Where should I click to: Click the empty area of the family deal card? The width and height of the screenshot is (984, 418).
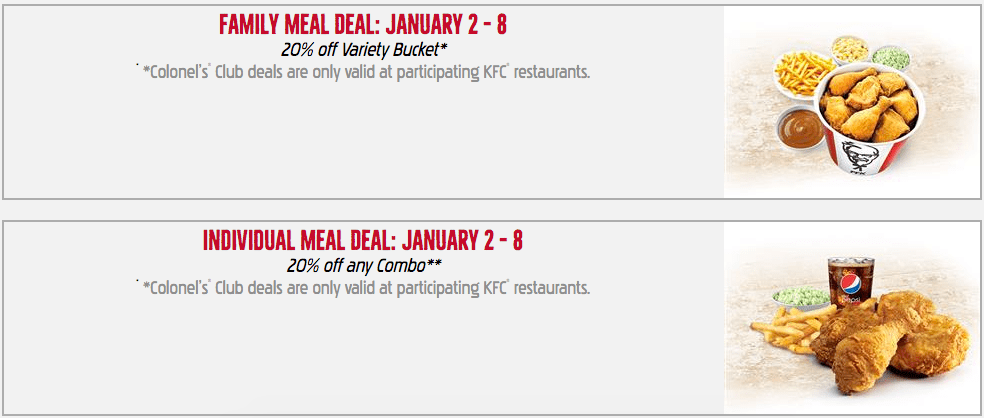click(364, 141)
